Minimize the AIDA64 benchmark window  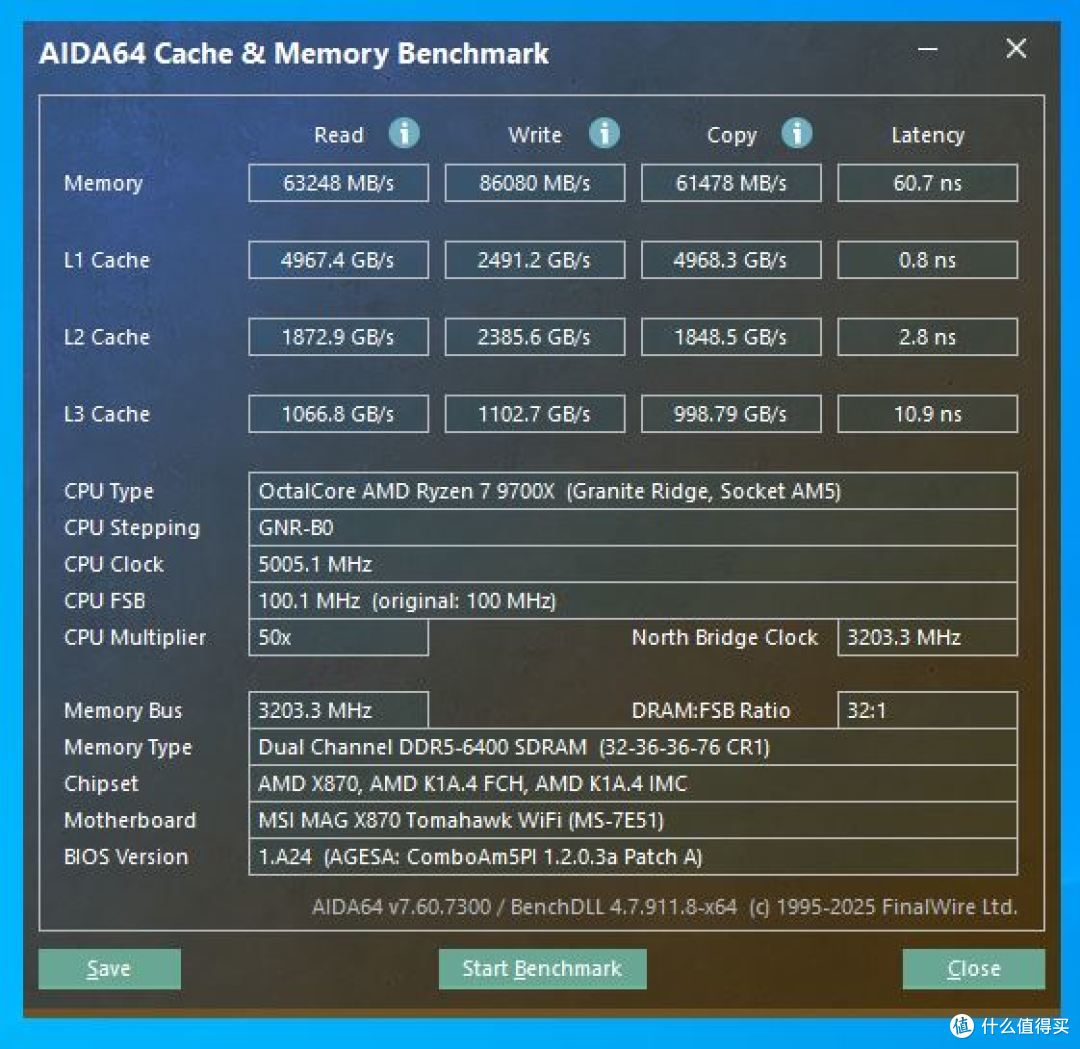pos(928,50)
